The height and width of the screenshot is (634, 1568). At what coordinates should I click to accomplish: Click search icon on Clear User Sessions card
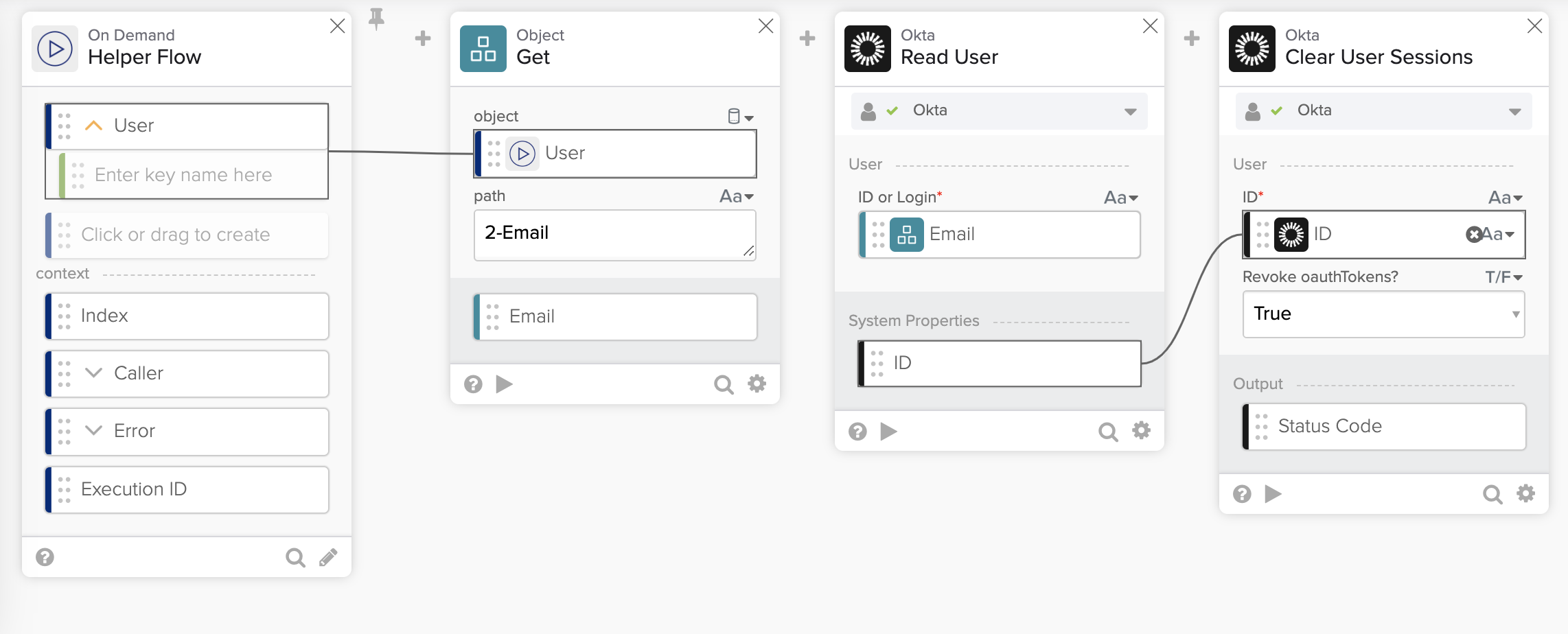point(1492,494)
